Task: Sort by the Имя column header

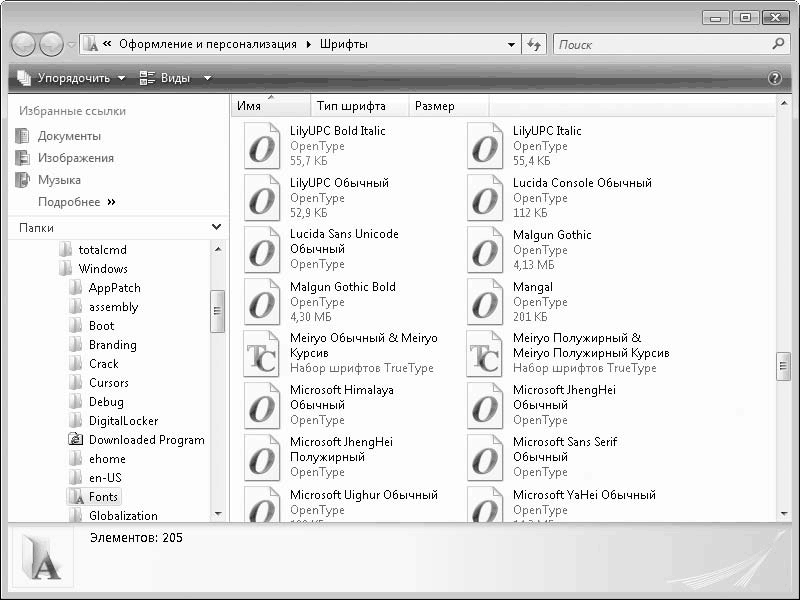Action: point(250,106)
